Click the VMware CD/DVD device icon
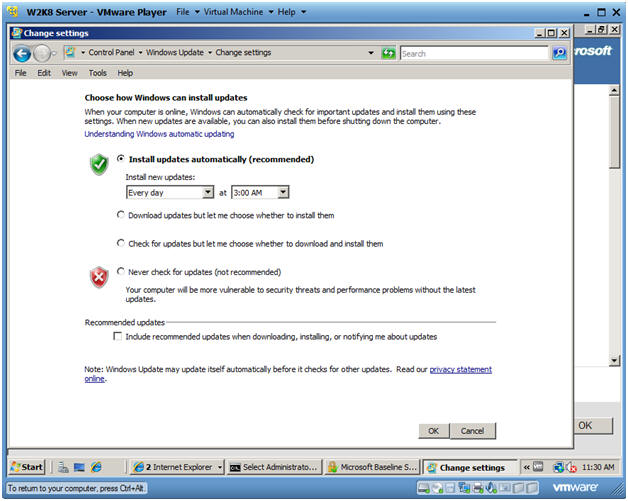Image resolution: width=628 pixels, height=501 pixels. click(x=438, y=488)
